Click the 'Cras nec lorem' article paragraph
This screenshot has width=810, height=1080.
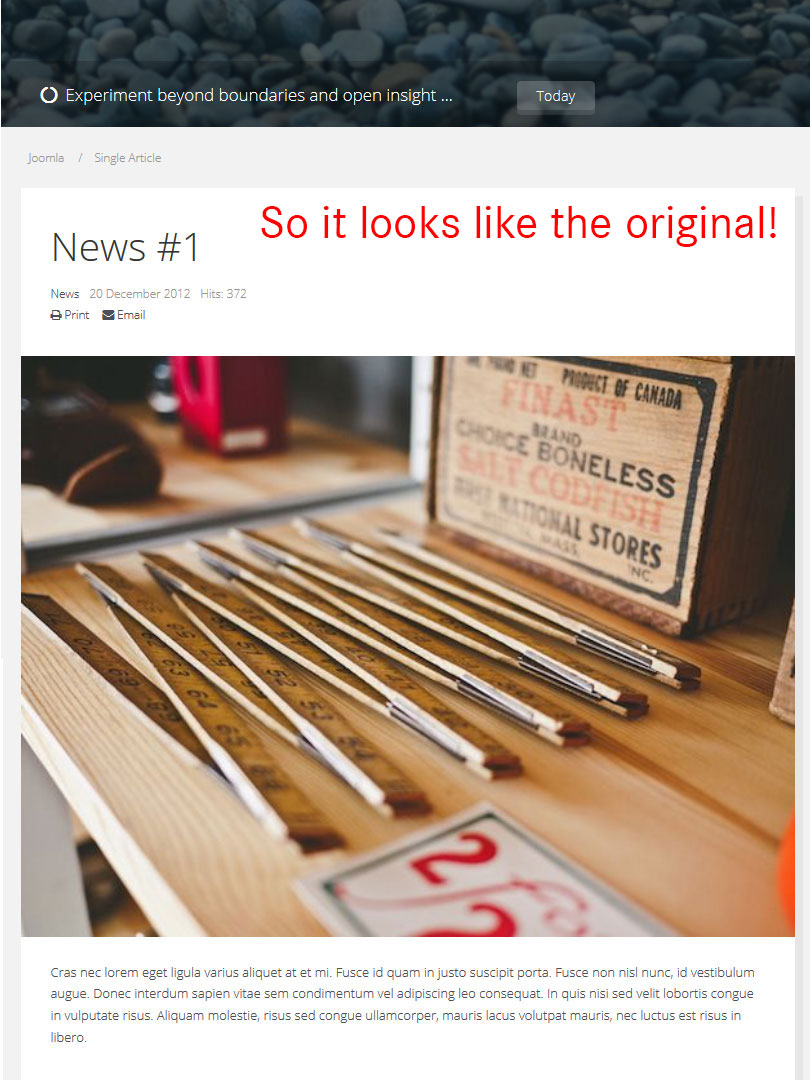[x=403, y=1004]
